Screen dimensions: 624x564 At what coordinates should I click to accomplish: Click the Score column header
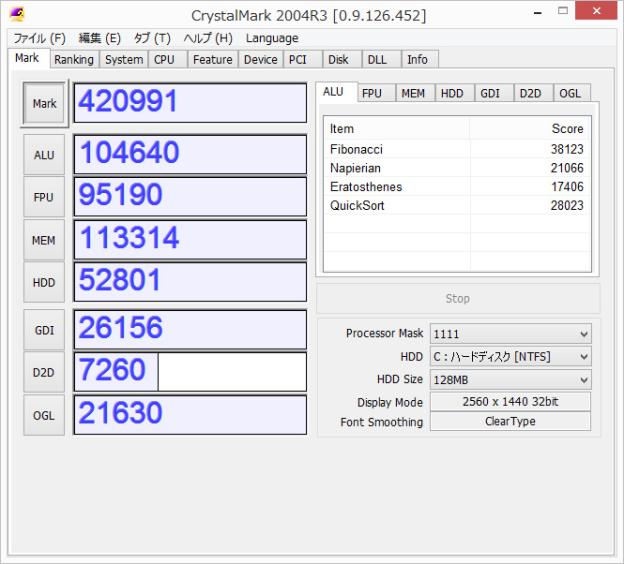coord(530,129)
